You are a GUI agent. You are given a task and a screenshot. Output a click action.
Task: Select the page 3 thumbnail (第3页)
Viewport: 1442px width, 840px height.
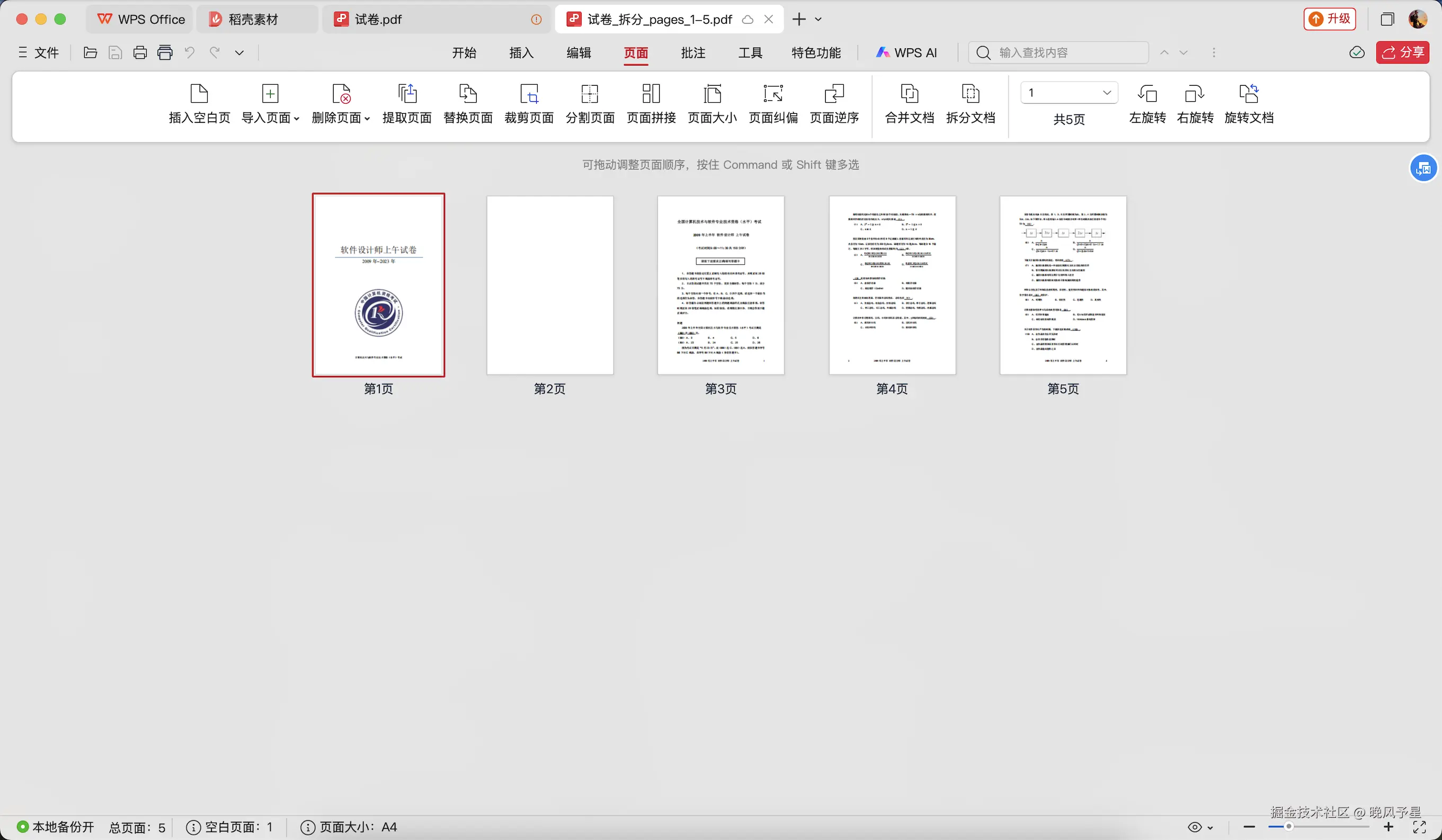(720, 285)
